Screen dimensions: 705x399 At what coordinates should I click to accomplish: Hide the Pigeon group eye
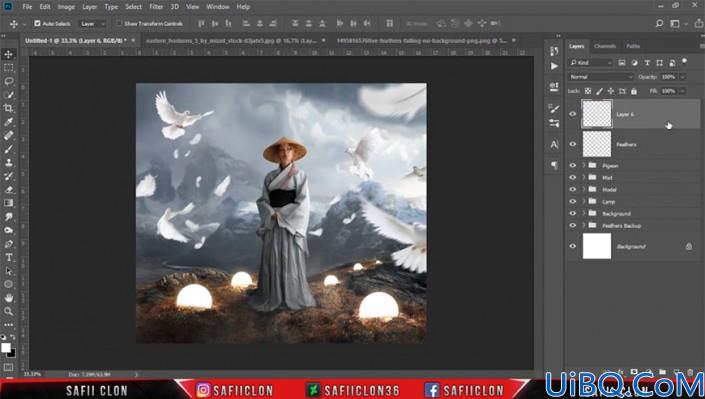(x=572, y=166)
